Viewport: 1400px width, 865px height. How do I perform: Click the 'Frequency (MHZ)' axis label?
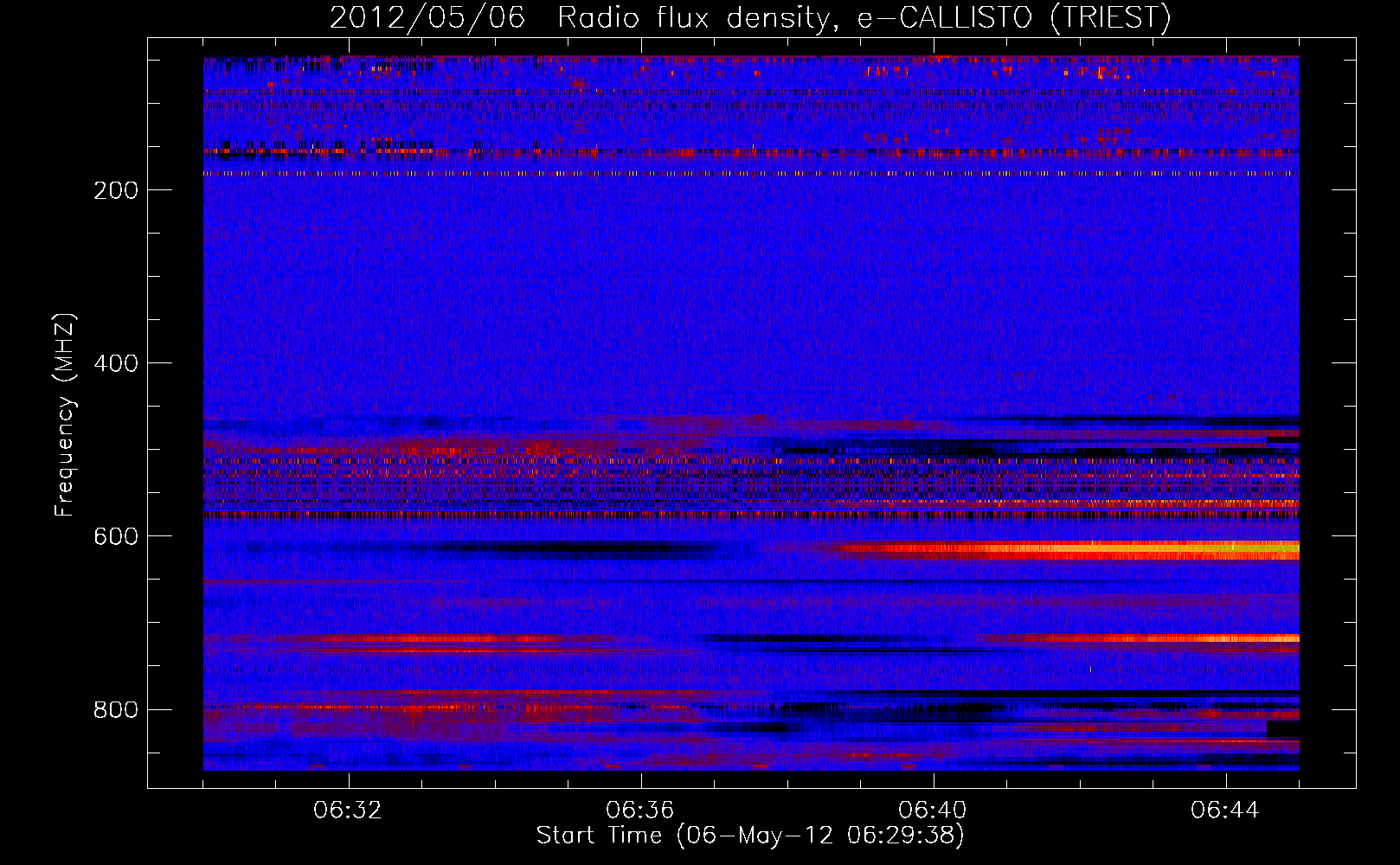tap(65, 415)
